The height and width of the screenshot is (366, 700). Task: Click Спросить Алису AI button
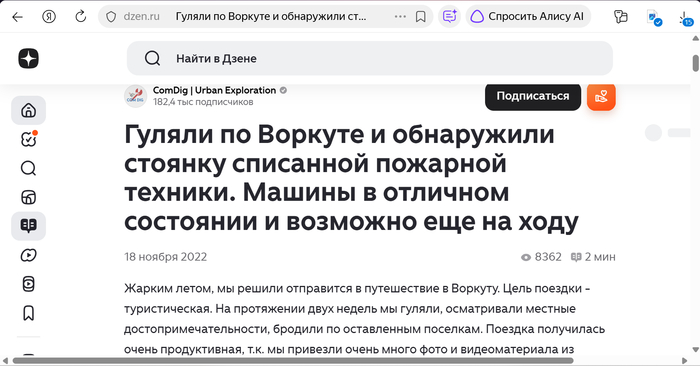pos(528,17)
